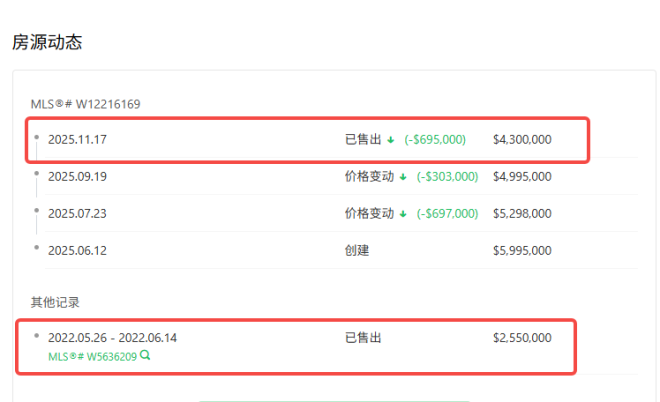This screenshot has height=402, width=660.
Task: Click the $5,298,000 price value
Action: click(x=522, y=213)
